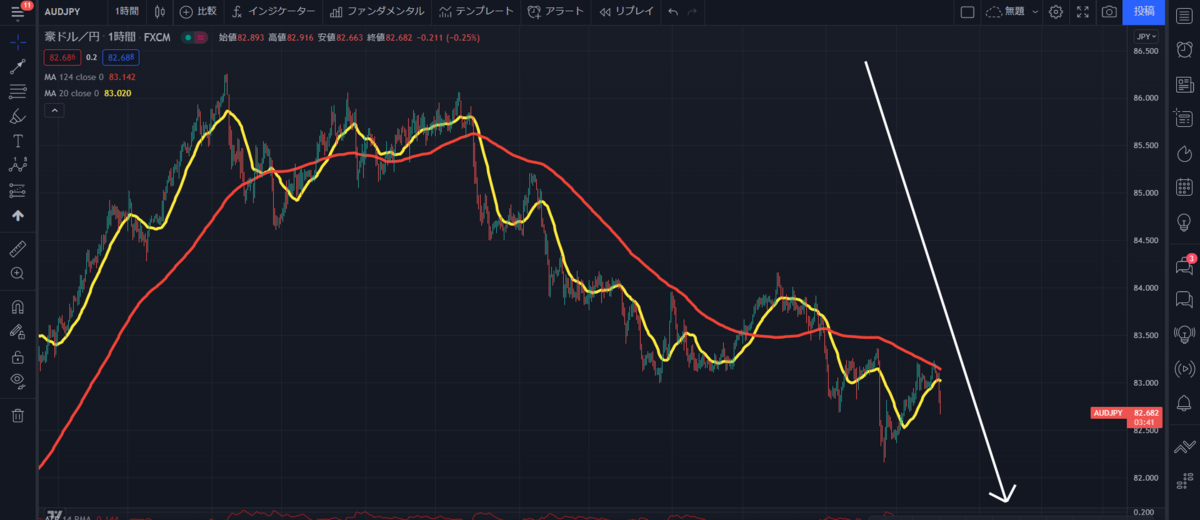Select the ruler measure tool
The height and width of the screenshot is (520, 1200).
[x=17, y=247]
